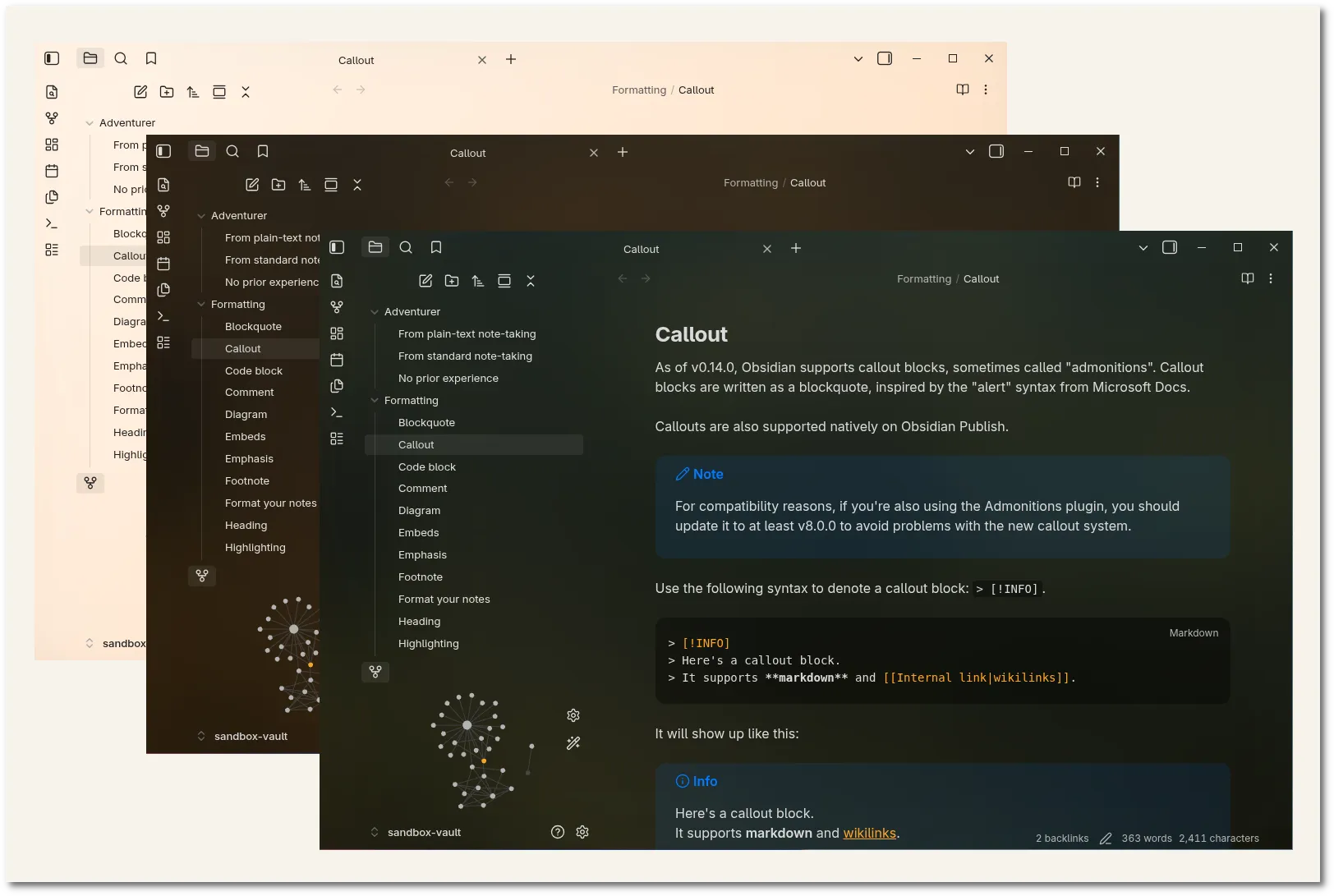1334x896 pixels.
Task: Toggle the left sidebar in the front window
Action: 337,247
